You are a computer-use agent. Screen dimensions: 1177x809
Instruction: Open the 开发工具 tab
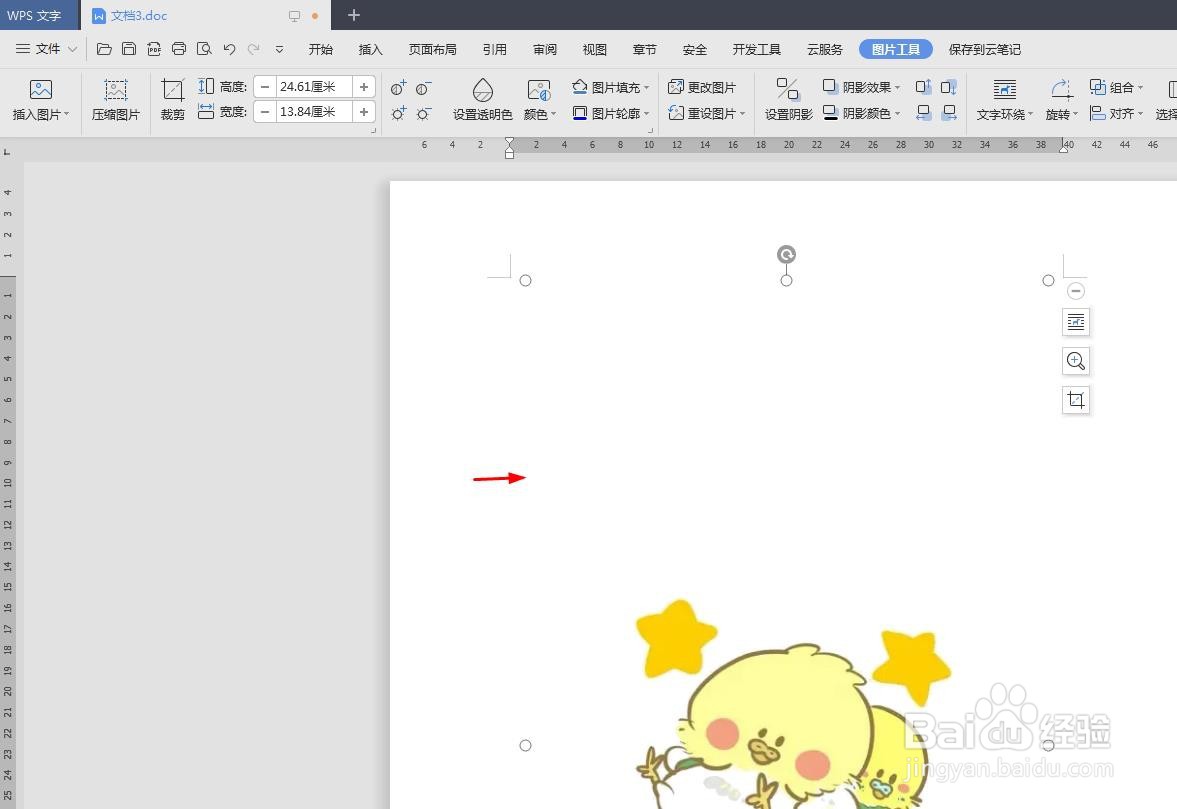pos(757,50)
